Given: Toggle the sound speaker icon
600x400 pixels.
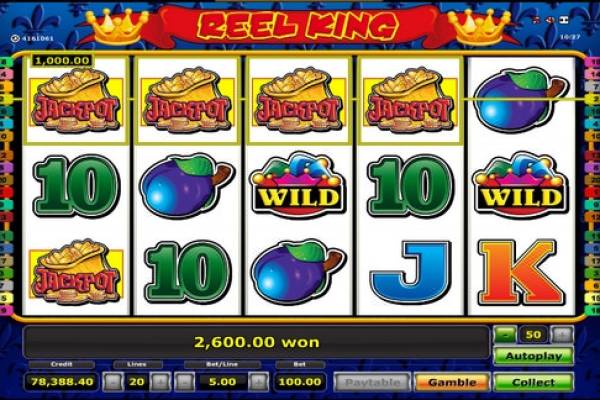Looking at the screenshot, I should pyautogui.click(x=550, y=20).
